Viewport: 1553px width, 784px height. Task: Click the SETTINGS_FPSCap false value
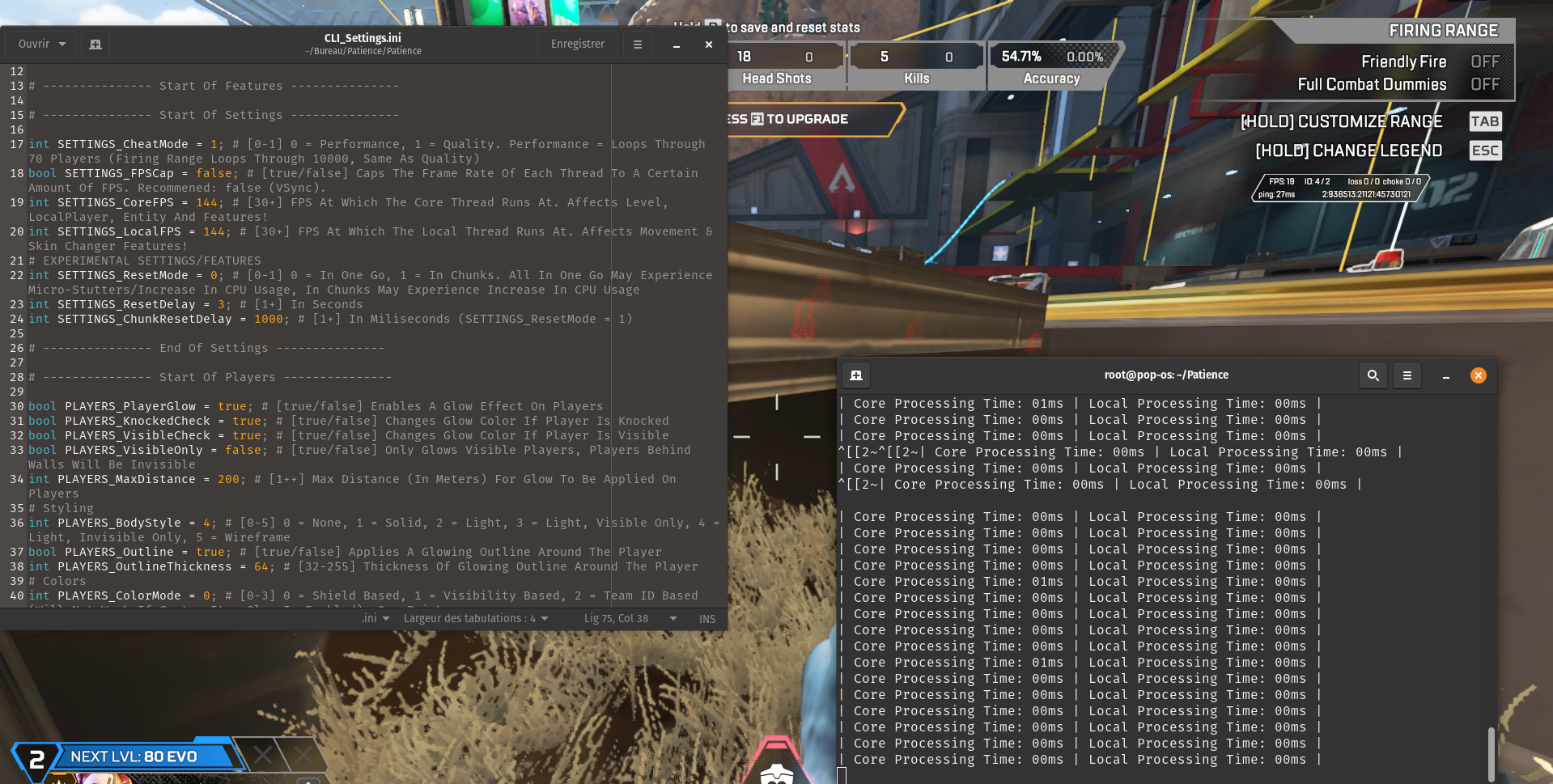pyautogui.click(x=214, y=173)
